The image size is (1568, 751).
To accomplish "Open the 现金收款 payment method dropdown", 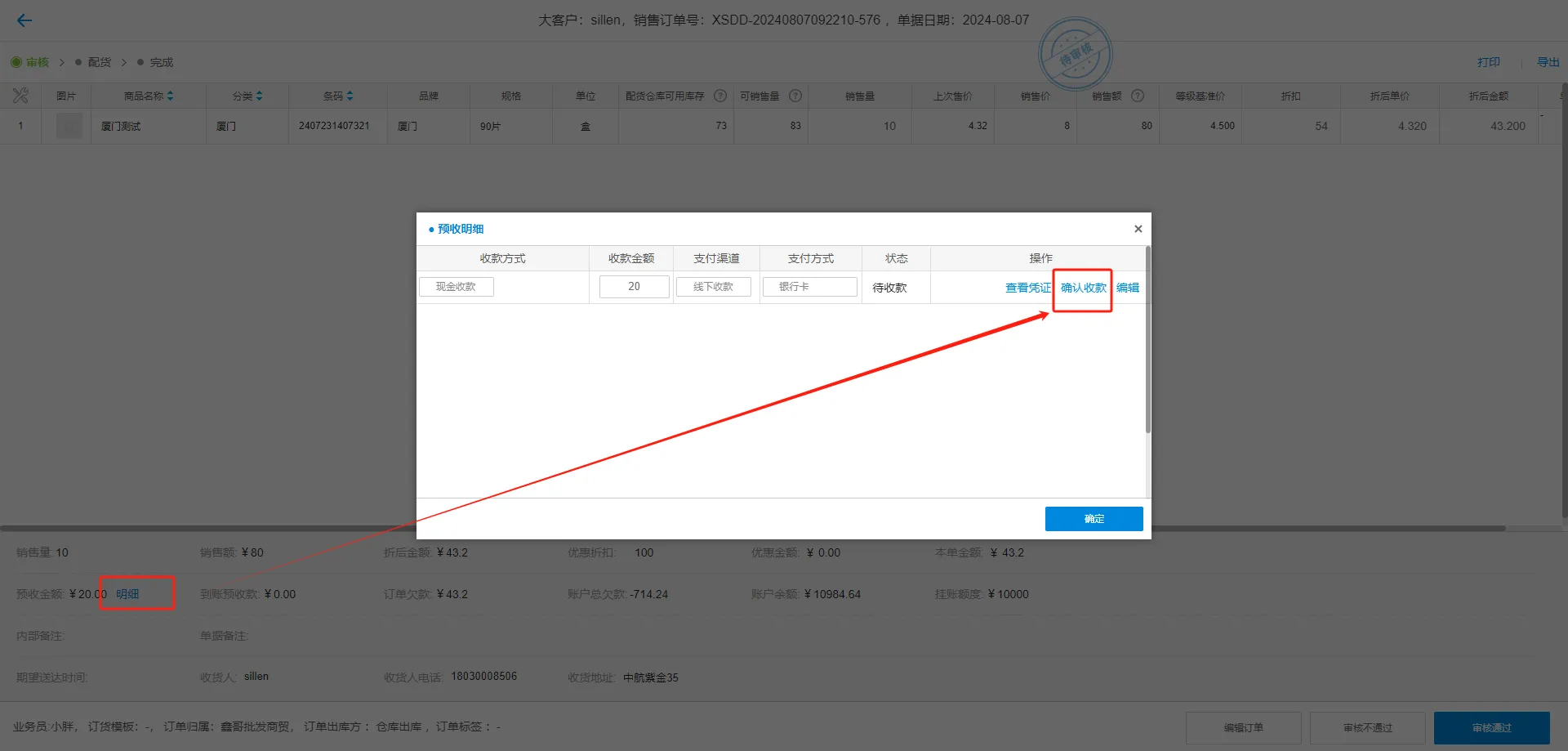I will [456, 287].
